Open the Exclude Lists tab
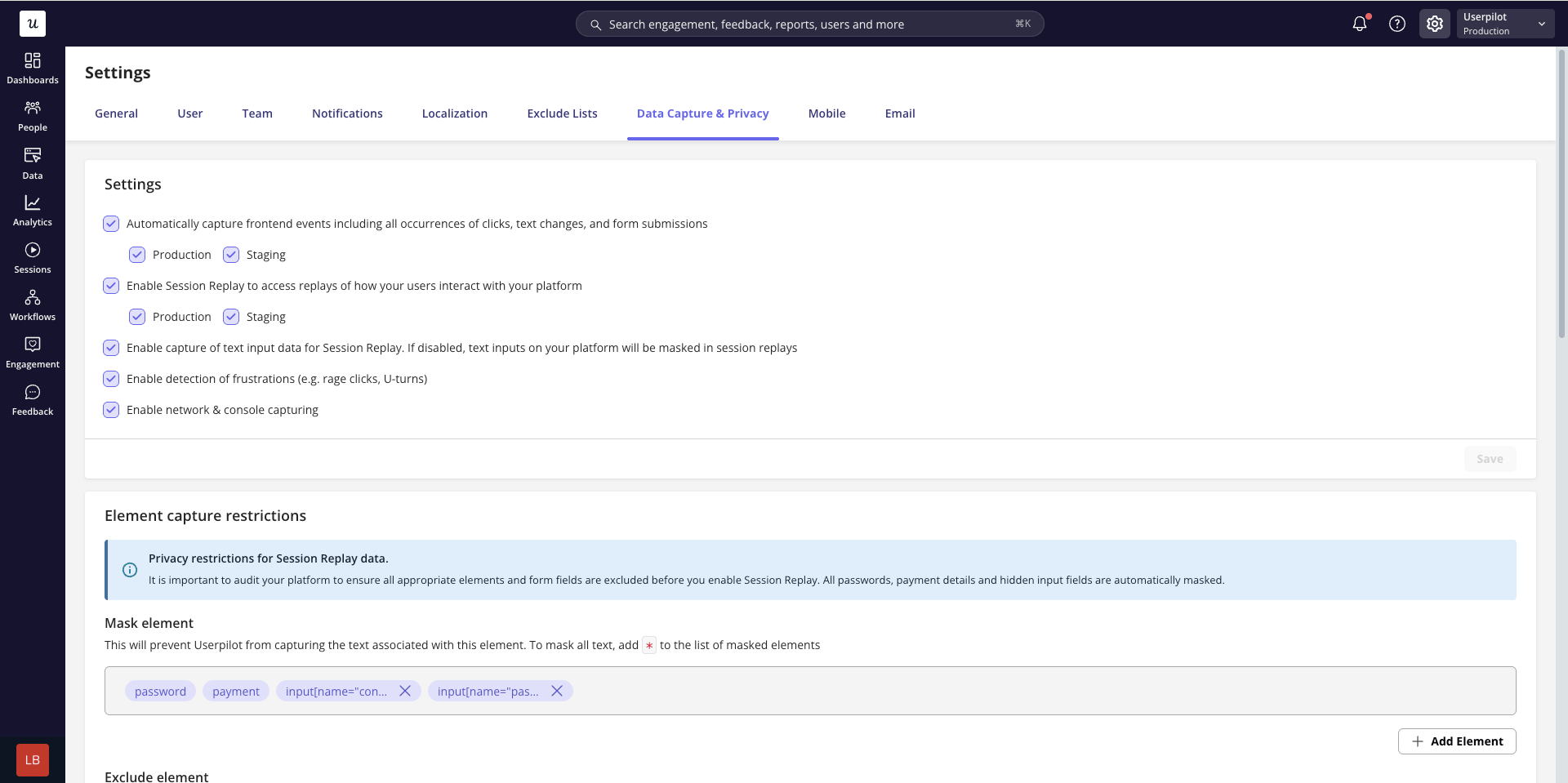Image resolution: width=1568 pixels, height=783 pixels. tap(562, 113)
